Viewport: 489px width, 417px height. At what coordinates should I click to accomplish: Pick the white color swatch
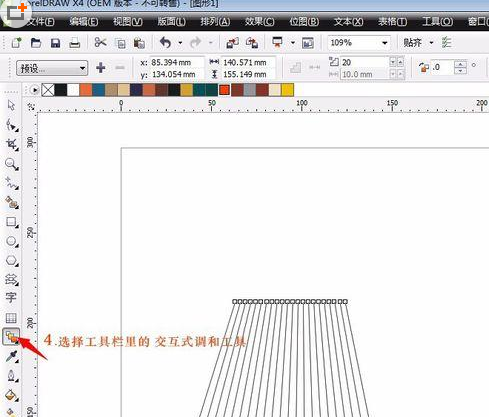pos(73,90)
